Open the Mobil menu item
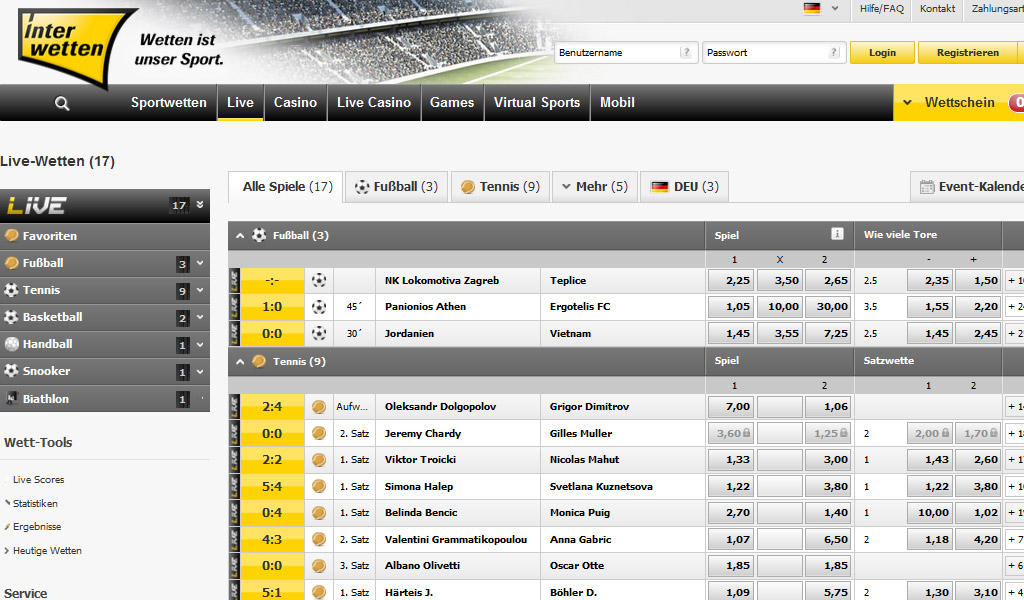1024x600 pixels. pyautogui.click(x=617, y=103)
